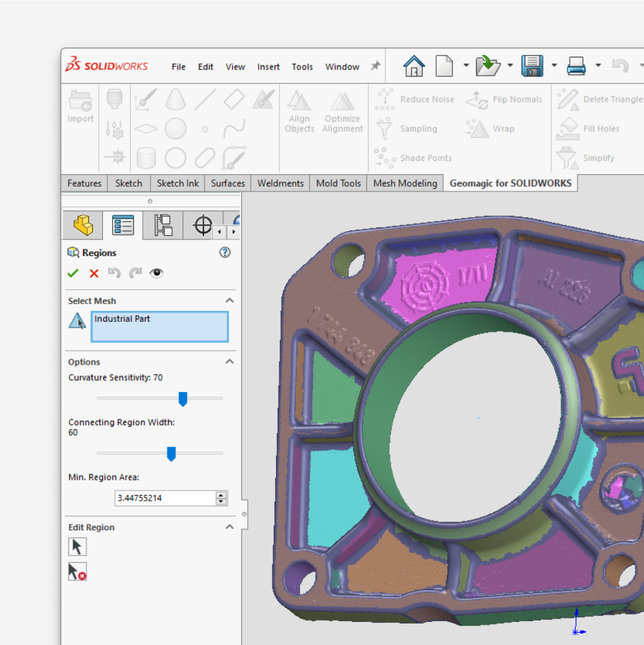Viewport: 644px width, 645px height.
Task: Click the Simplify tool
Action: 586,158
